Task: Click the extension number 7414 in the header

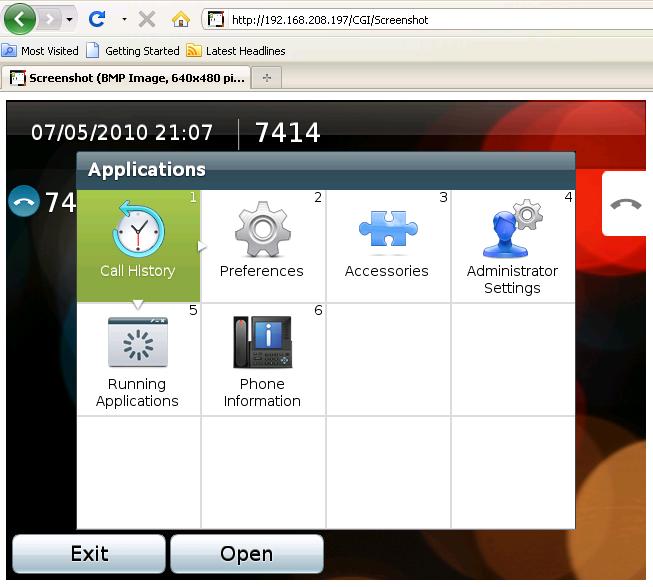Action: (288, 132)
